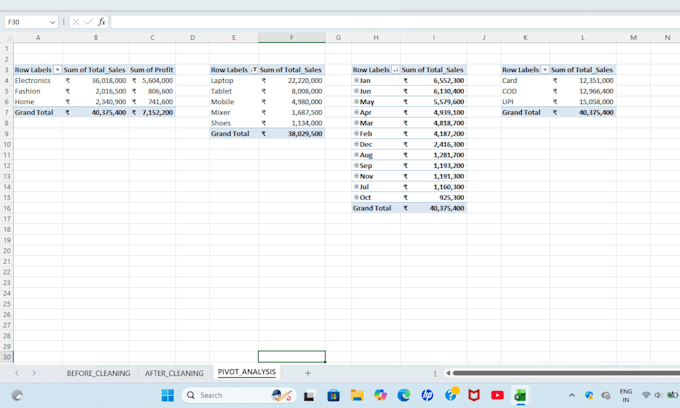
Task: Add a new sheet with plus button
Action: [x=307, y=373]
